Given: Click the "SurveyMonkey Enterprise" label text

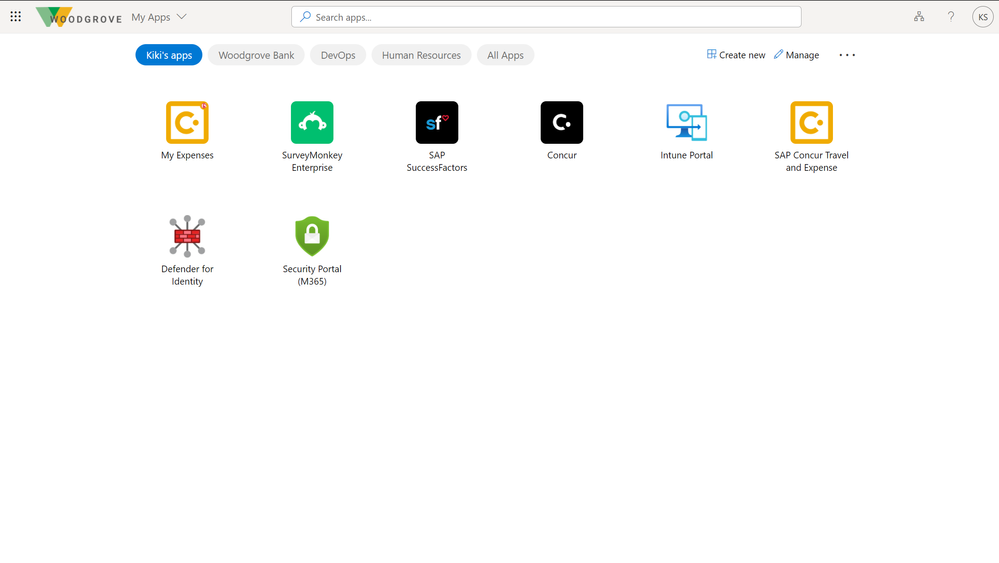Looking at the screenshot, I should coord(312,161).
